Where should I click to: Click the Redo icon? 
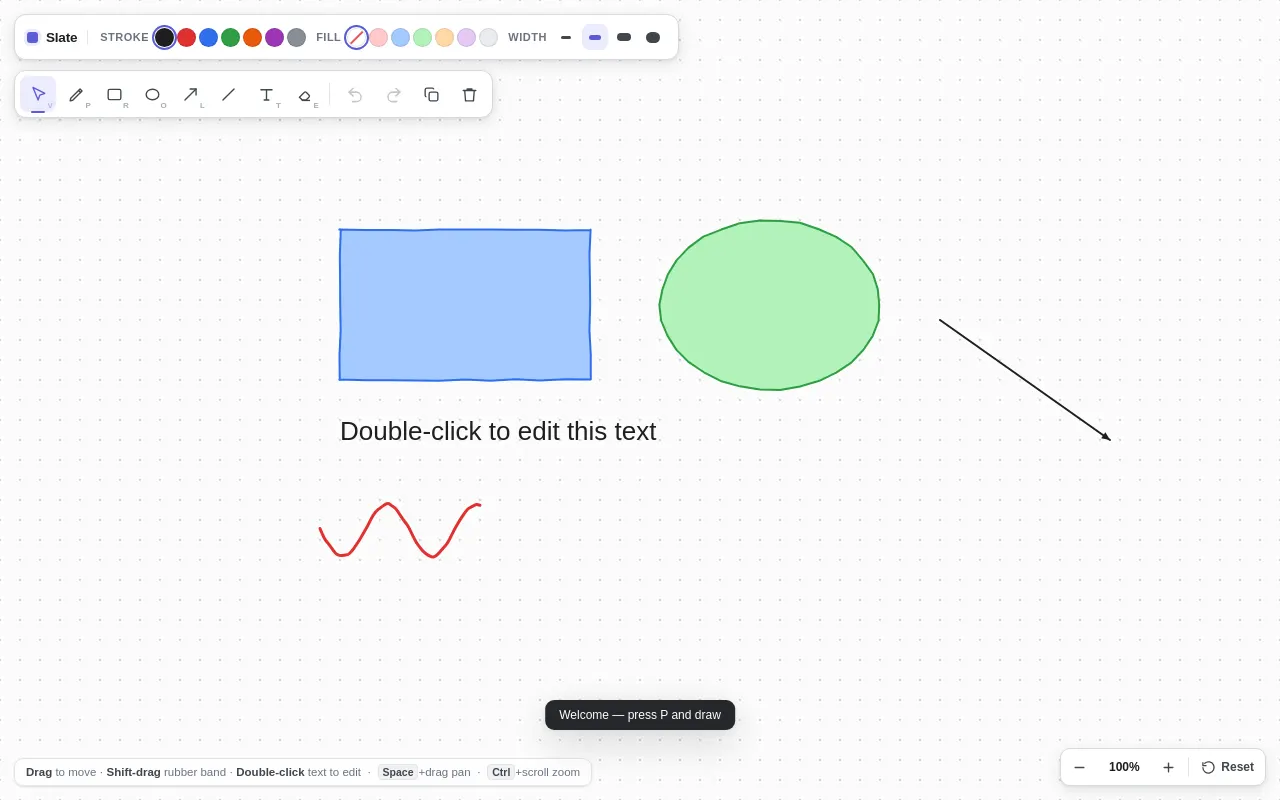point(393,94)
